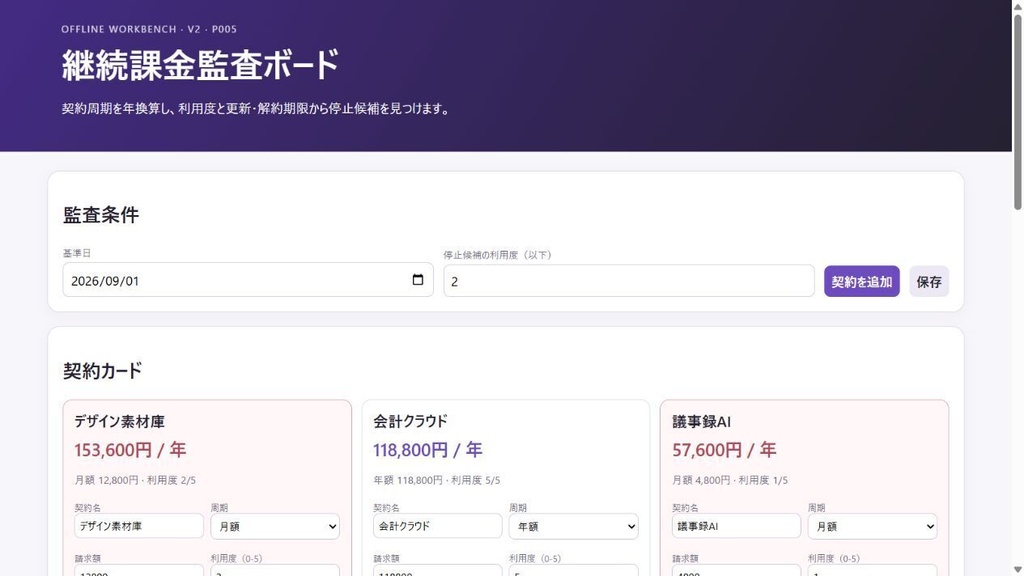Click the 月額 4,800円 · 利用度 1/5 text

point(730,480)
